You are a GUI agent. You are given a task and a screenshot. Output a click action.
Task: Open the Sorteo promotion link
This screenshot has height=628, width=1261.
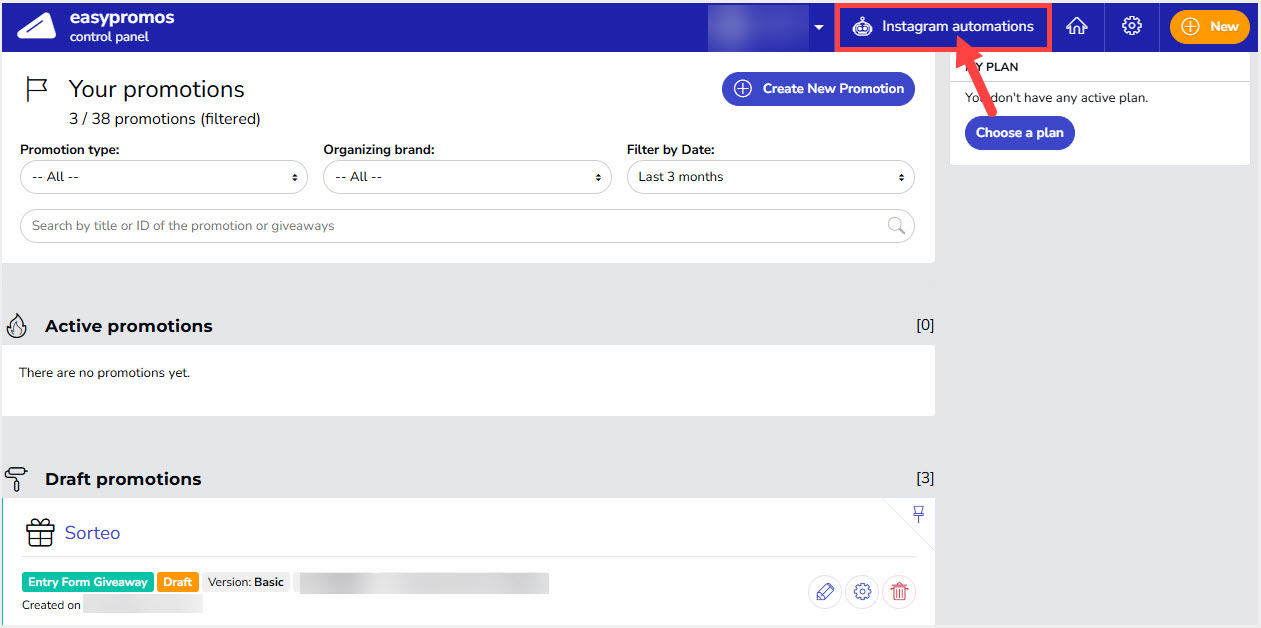point(92,533)
